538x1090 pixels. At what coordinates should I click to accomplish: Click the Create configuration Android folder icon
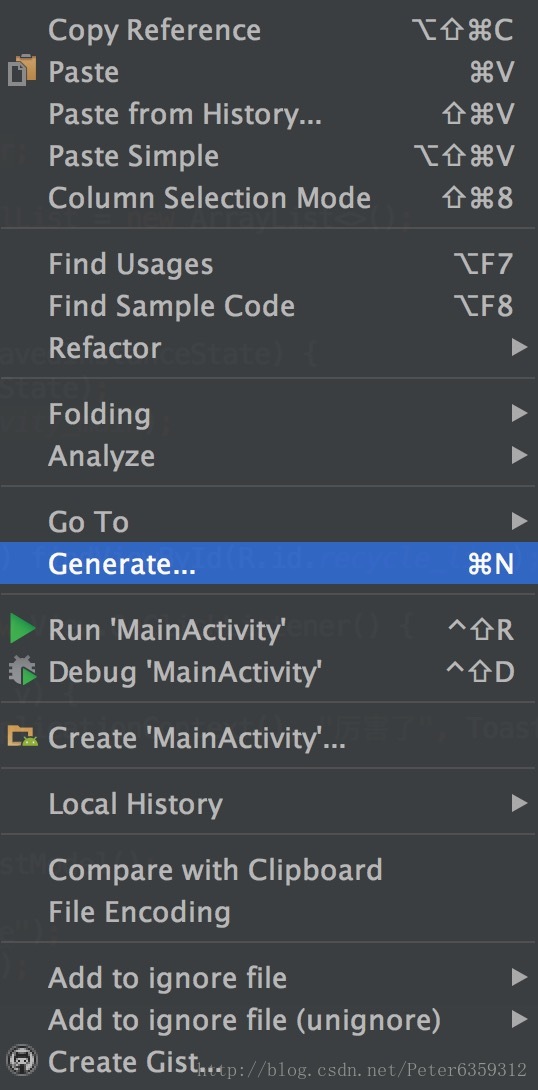[x=22, y=737]
